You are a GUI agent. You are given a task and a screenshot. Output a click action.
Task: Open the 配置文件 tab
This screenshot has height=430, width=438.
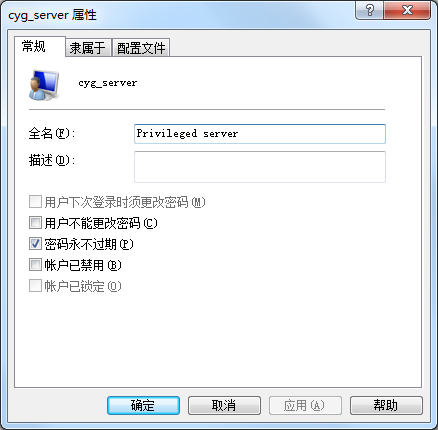[141, 48]
